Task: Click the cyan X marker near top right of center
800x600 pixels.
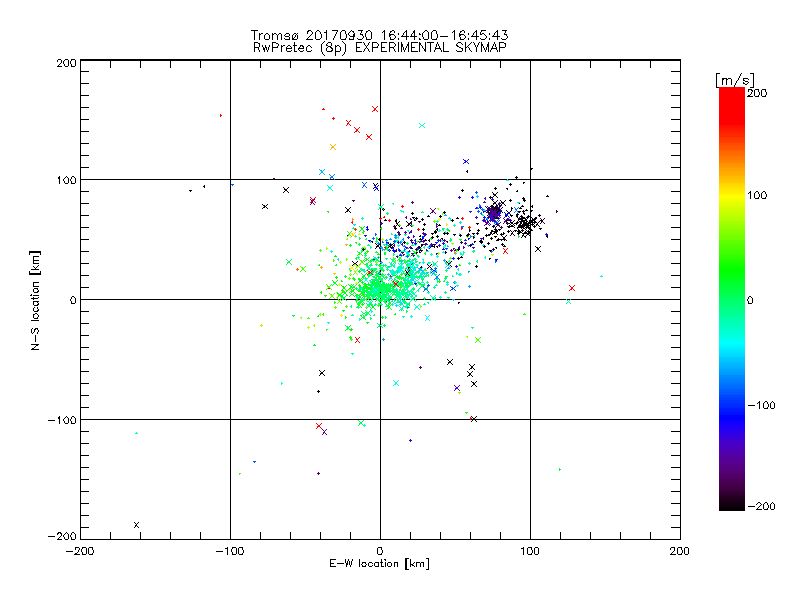Action: click(422, 126)
